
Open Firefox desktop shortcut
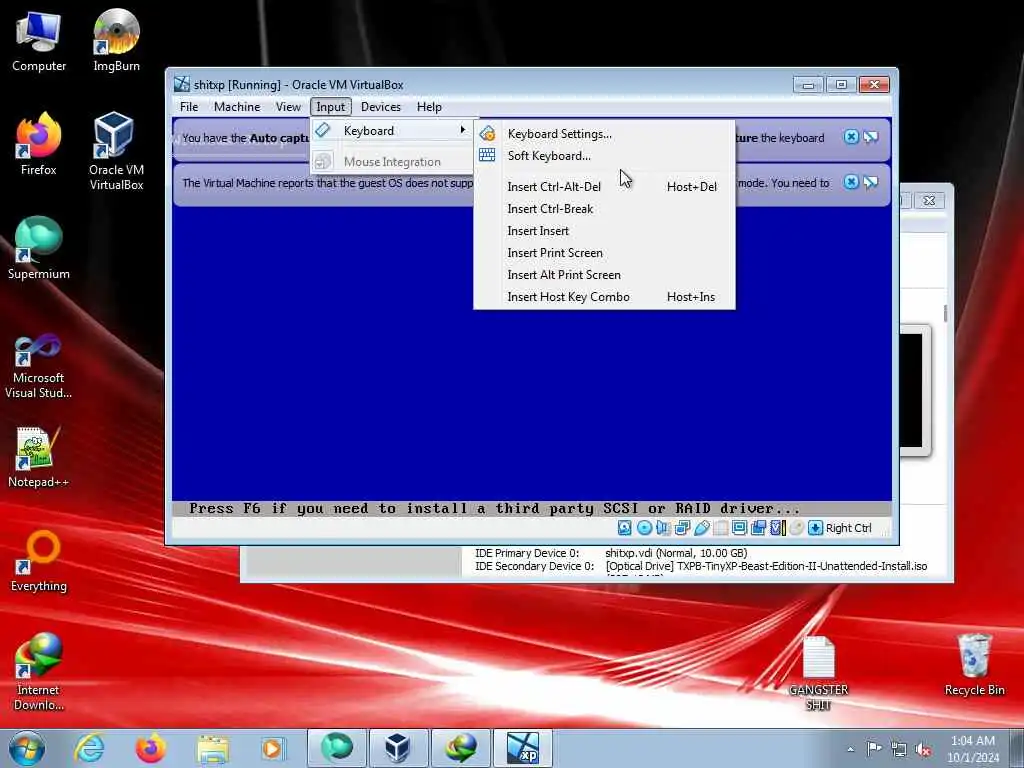[39, 145]
